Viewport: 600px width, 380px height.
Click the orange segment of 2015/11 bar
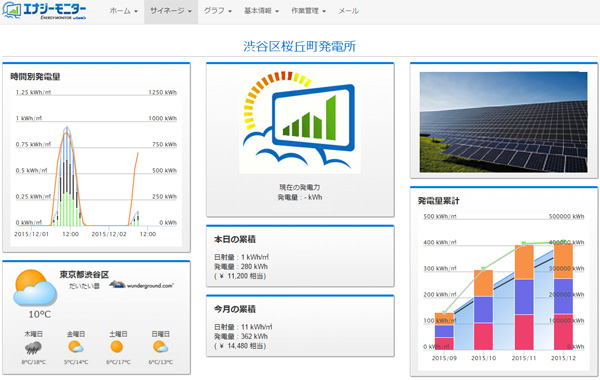(x=524, y=262)
